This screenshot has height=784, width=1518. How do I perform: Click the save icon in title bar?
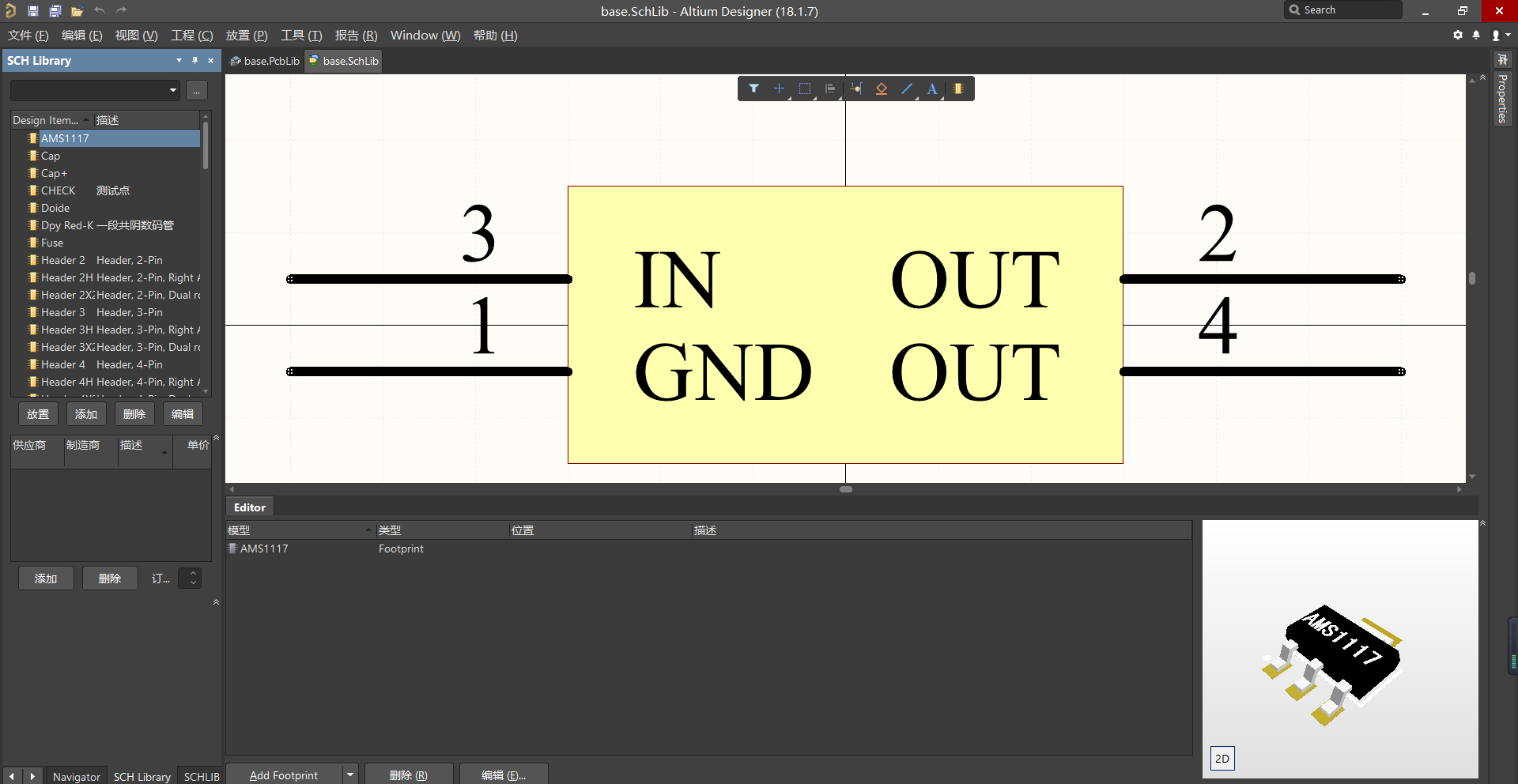point(32,11)
